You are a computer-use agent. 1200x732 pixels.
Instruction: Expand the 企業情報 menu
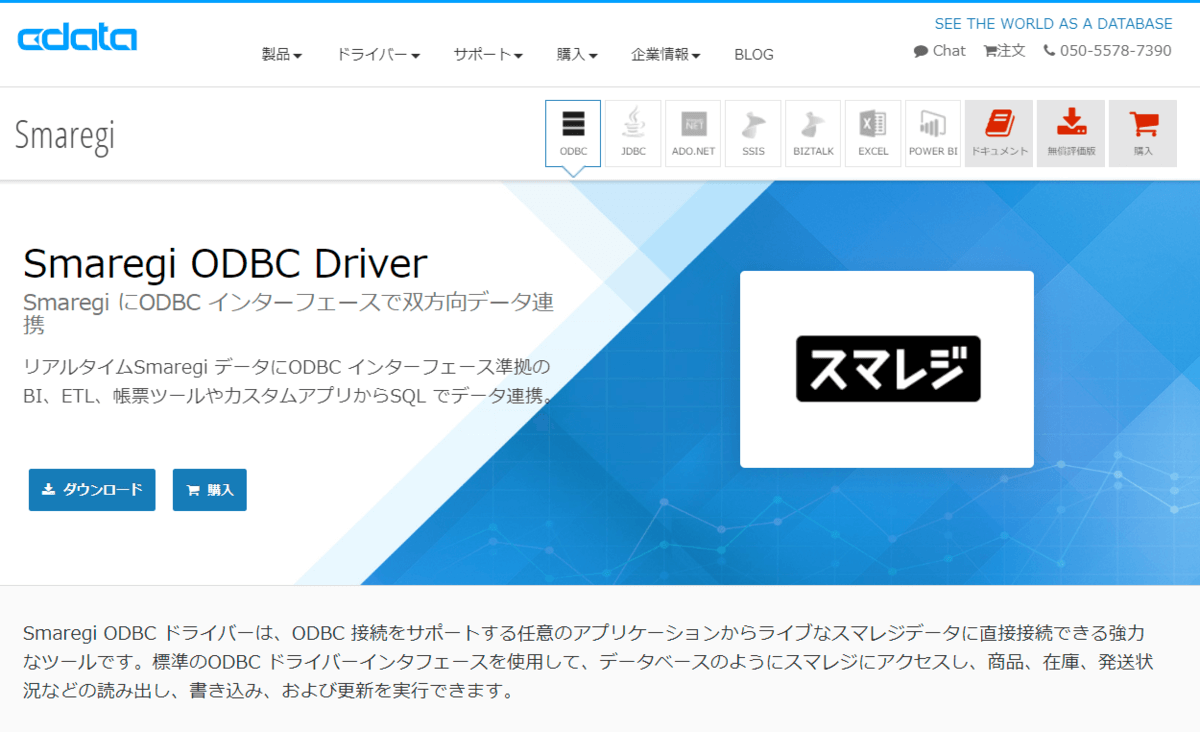(666, 55)
